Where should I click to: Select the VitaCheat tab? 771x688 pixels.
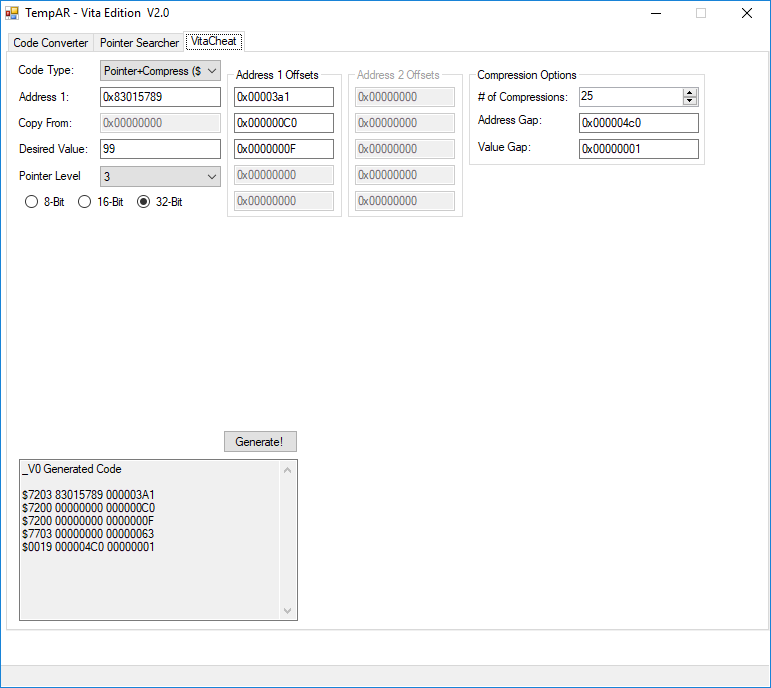pyautogui.click(x=214, y=41)
